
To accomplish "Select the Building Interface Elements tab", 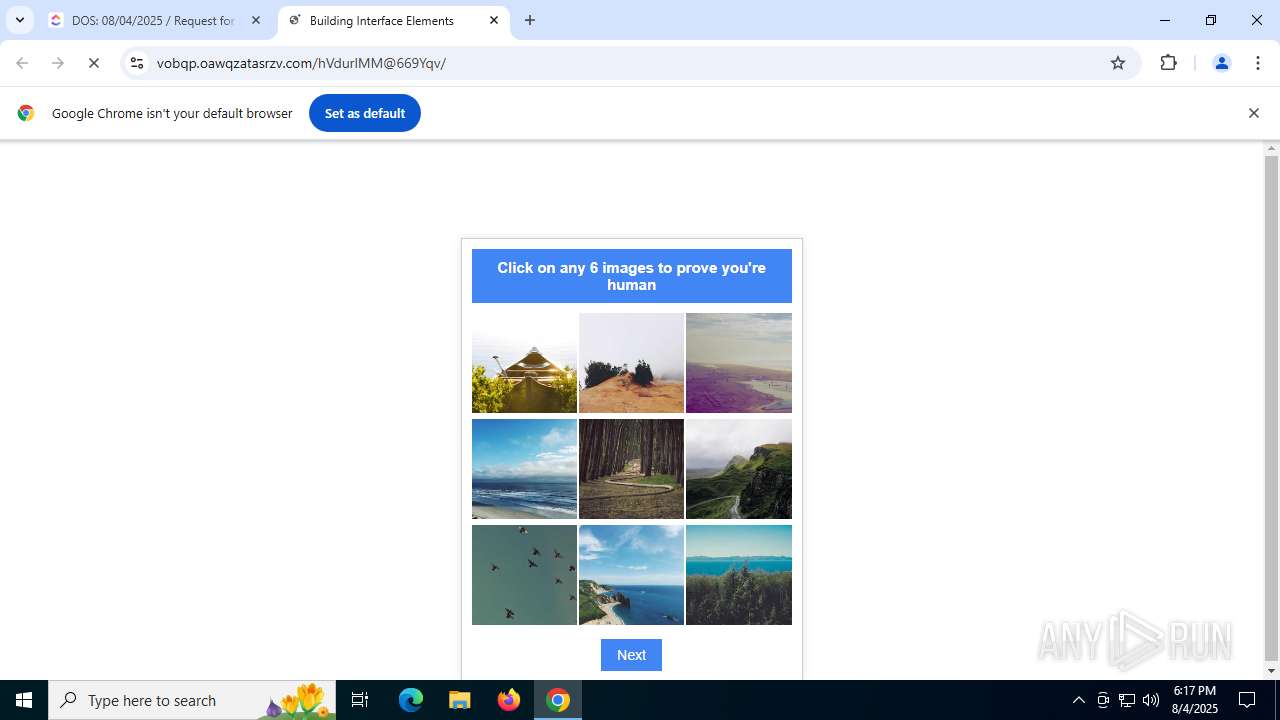I will coord(394,20).
